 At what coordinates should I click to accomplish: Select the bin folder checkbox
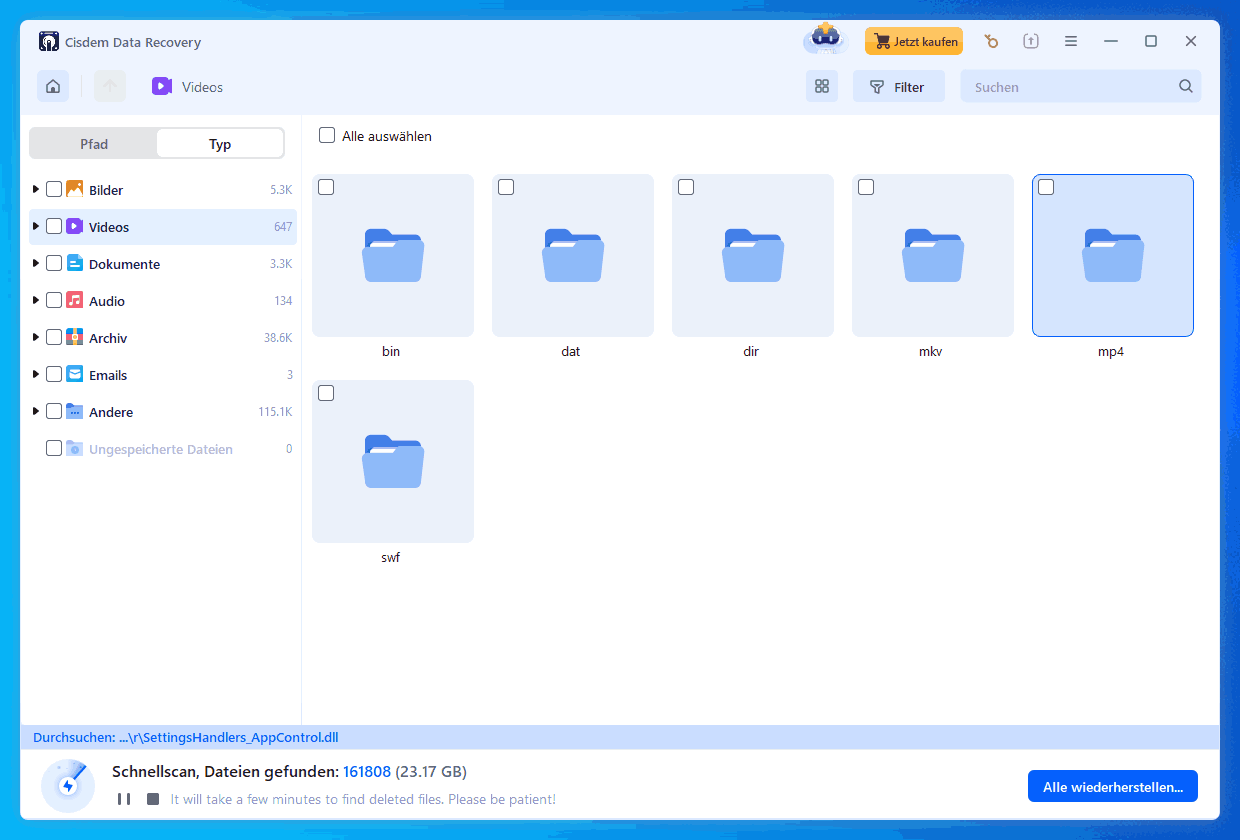coord(326,187)
